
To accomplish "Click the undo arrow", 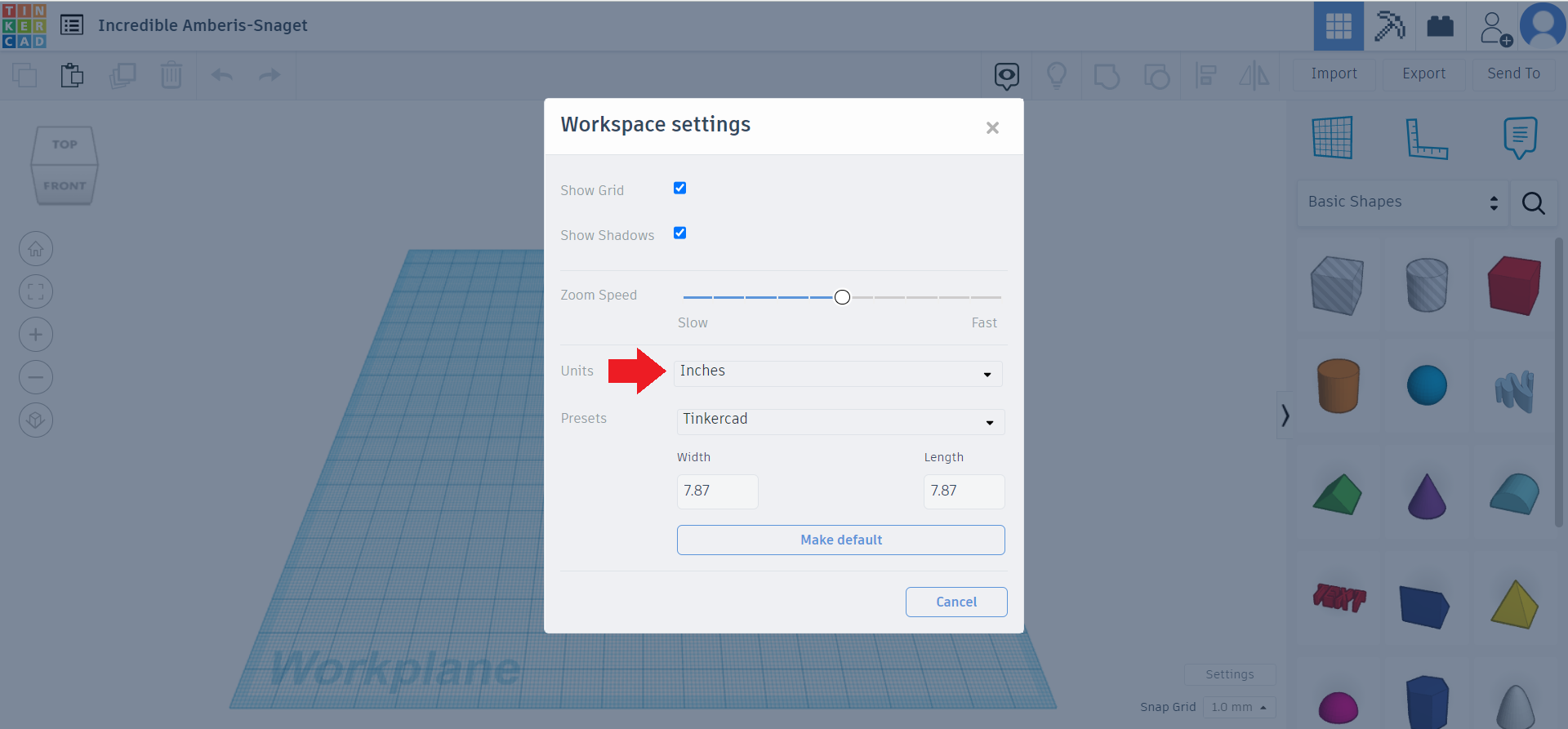I will click(x=222, y=75).
